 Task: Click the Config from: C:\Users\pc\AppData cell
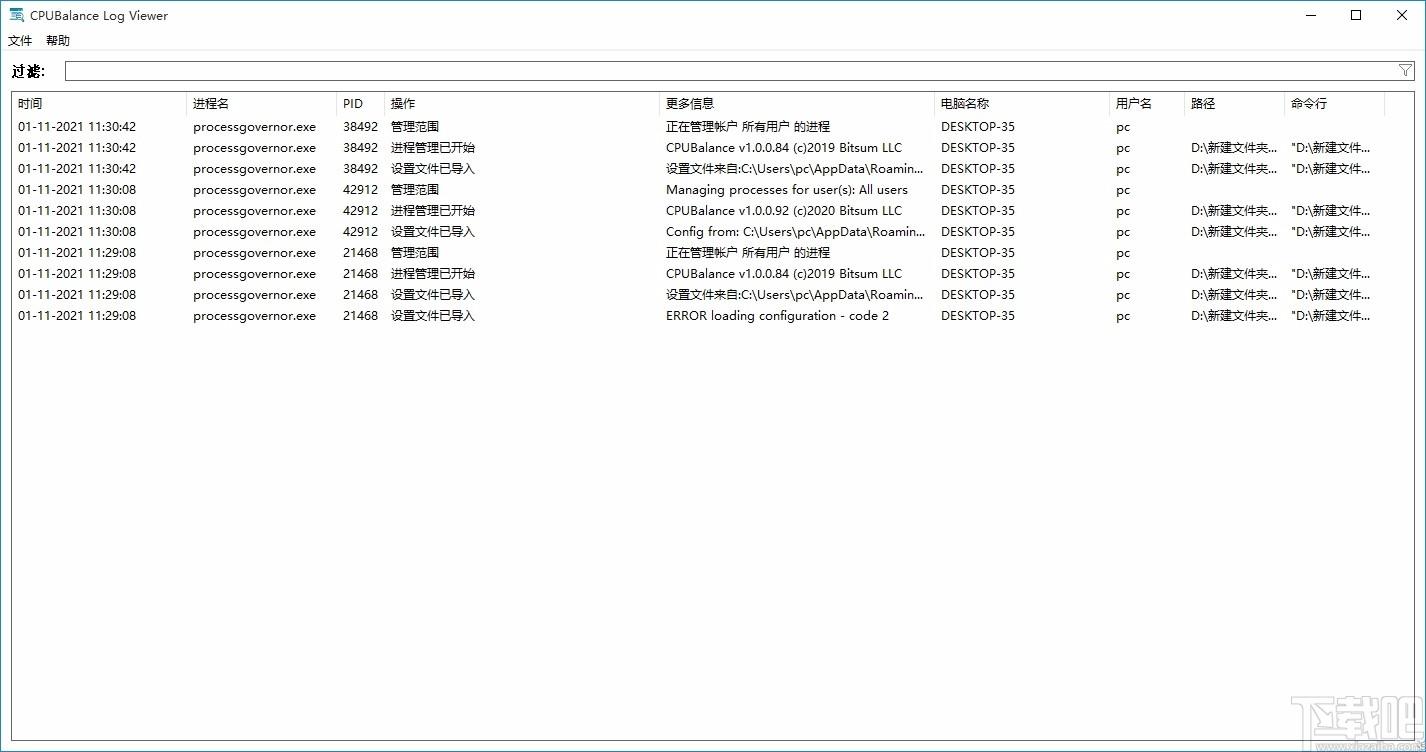tap(795, 232)
